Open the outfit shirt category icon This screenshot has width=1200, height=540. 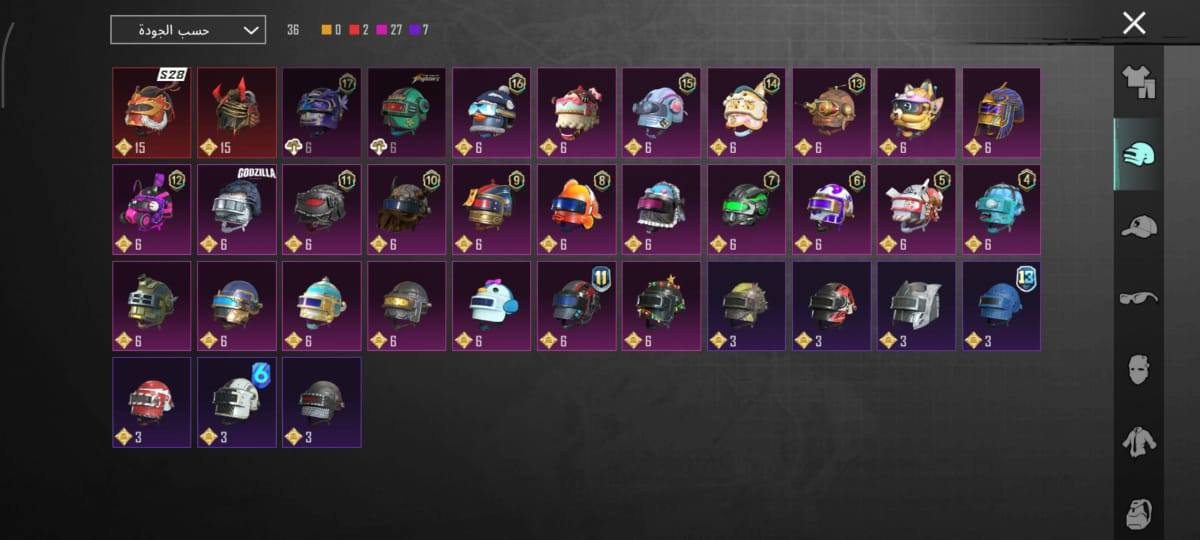click(x=1138, y=83)
